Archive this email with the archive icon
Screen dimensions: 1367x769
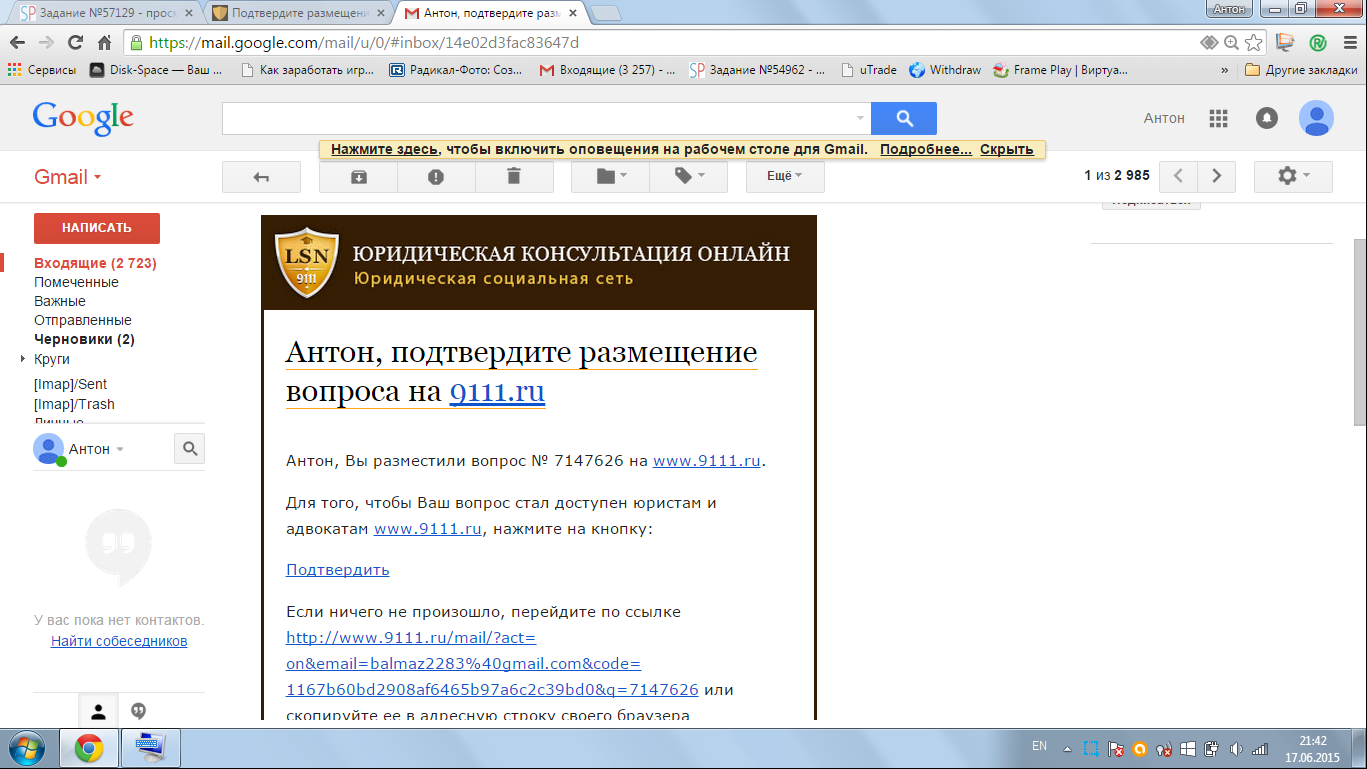click(358, 176)
